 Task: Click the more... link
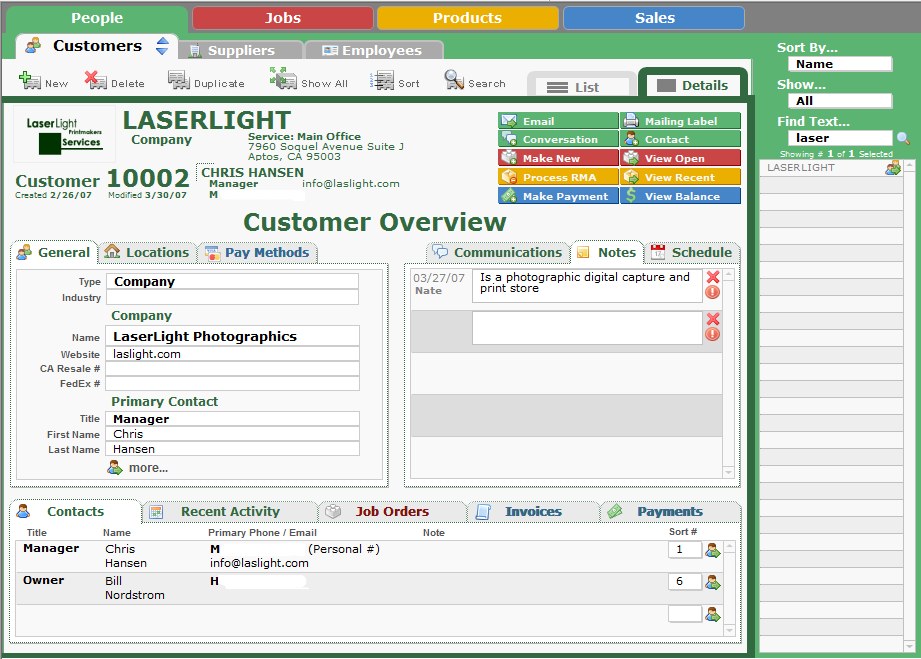pyautogui.click(x=148, y=468)
